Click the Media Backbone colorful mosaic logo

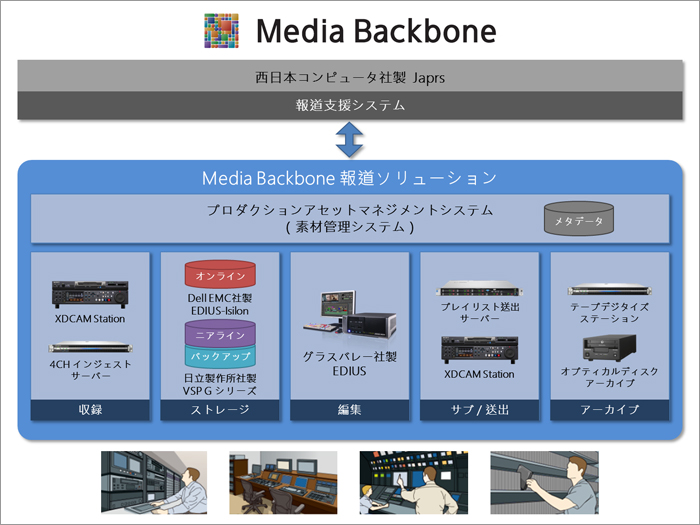pyautogui.click(x=222, y=32)
